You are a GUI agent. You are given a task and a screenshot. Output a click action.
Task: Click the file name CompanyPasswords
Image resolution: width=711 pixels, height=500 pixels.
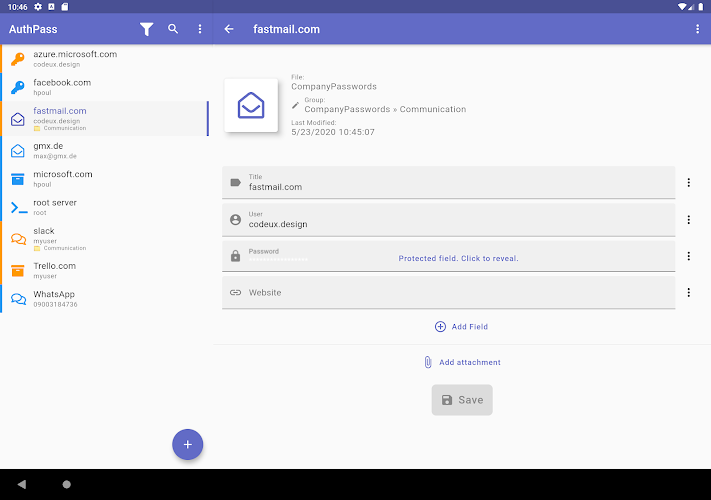click(x=334, y=87)
